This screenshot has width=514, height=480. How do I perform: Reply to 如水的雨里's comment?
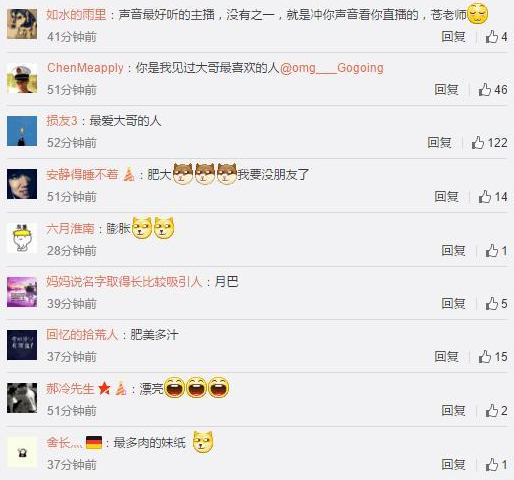click(453, 37)
